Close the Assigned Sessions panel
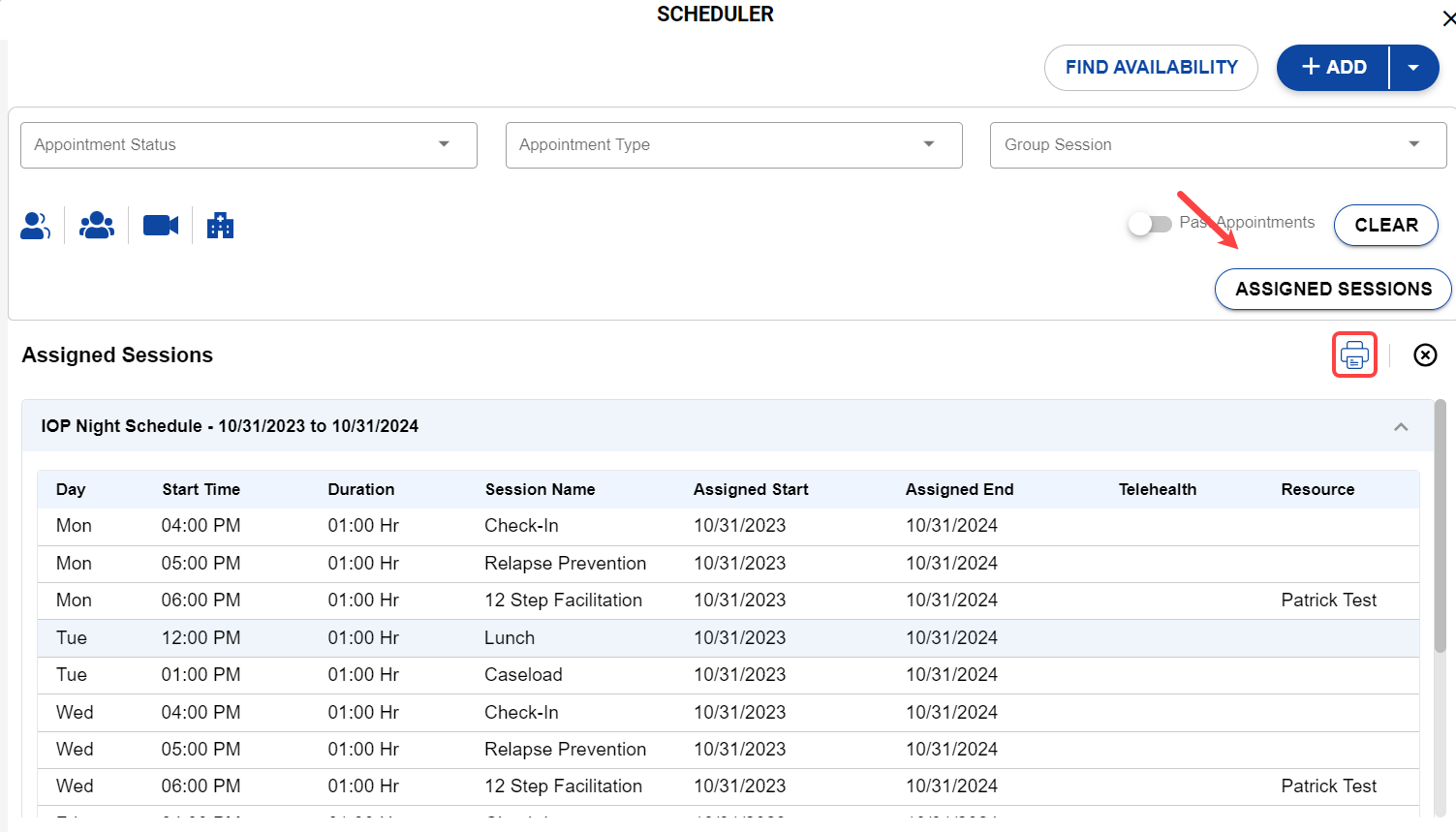The width and height of the screenshot is (1456, 832). tap(1424, 355)
